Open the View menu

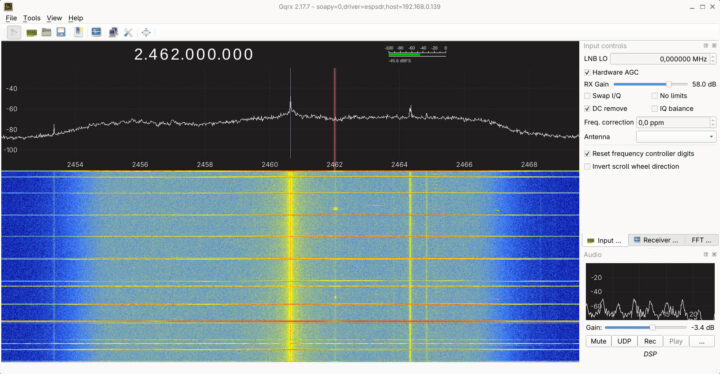pos(54,18)
